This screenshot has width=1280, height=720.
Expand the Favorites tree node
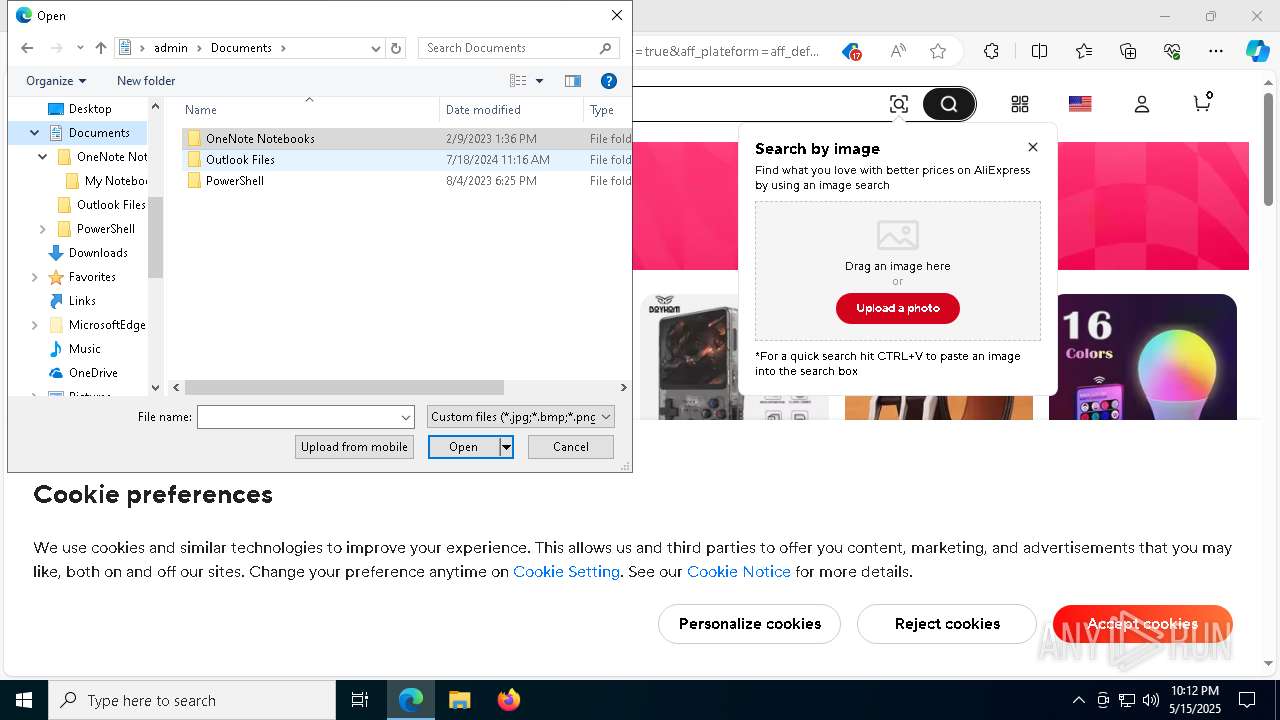click(35, 277)
